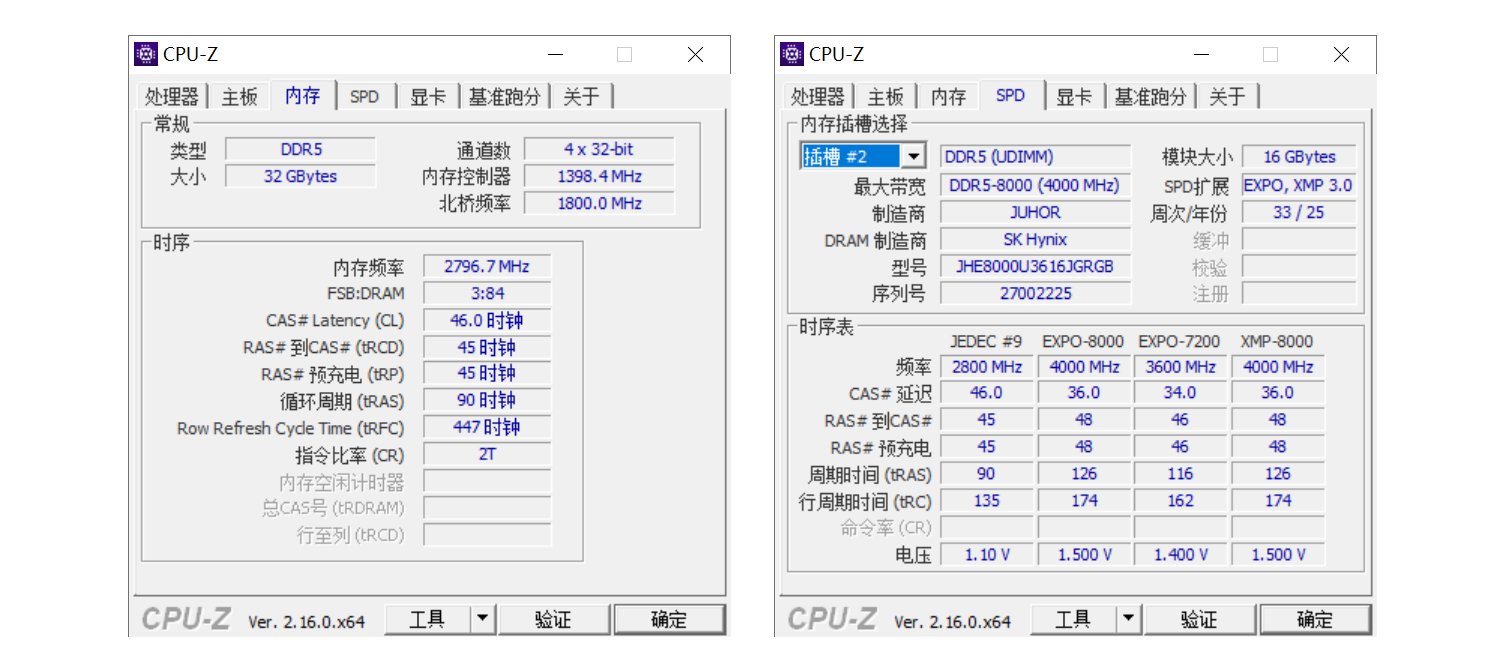Select SPD tab in right window
The height and width of the screenshot is (670, 1500).
coord(1011,95)
